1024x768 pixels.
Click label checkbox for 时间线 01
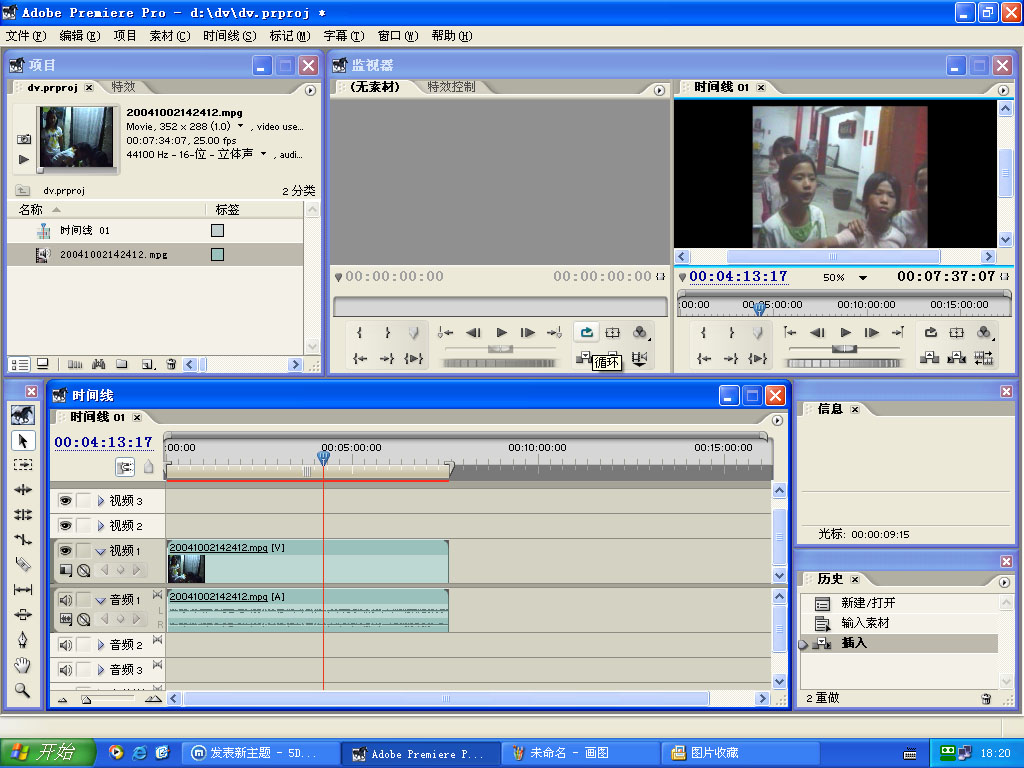(x=217, y=231)
